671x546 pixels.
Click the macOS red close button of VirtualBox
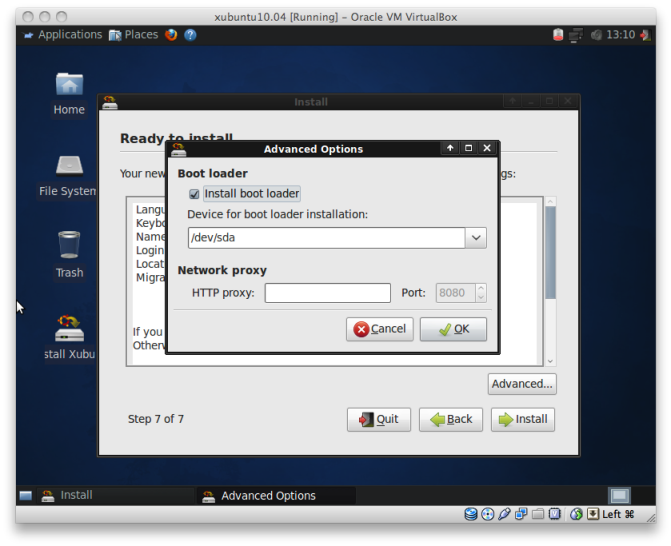(28, 17)
